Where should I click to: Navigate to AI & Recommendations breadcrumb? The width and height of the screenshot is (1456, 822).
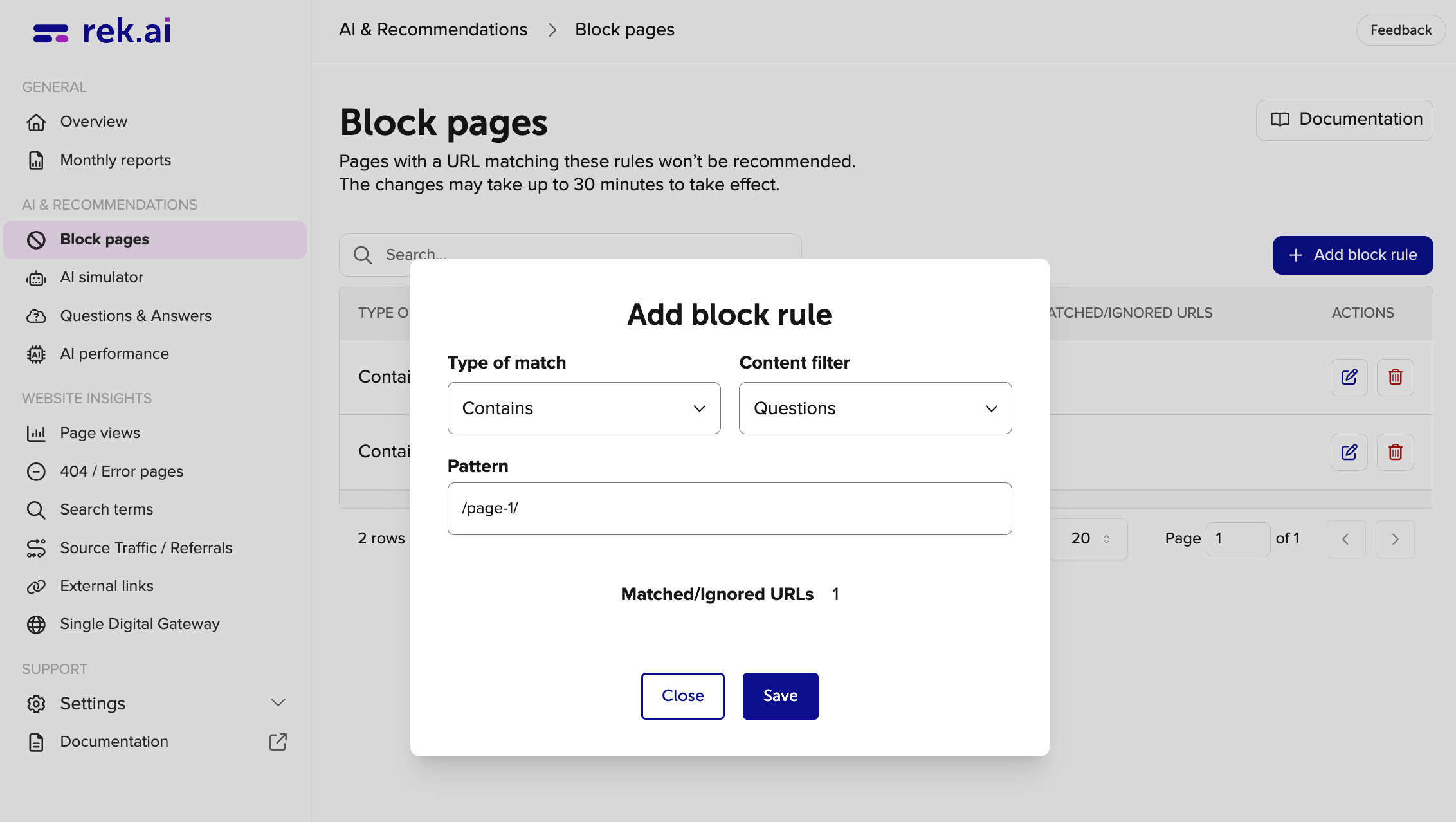(433, 29)
